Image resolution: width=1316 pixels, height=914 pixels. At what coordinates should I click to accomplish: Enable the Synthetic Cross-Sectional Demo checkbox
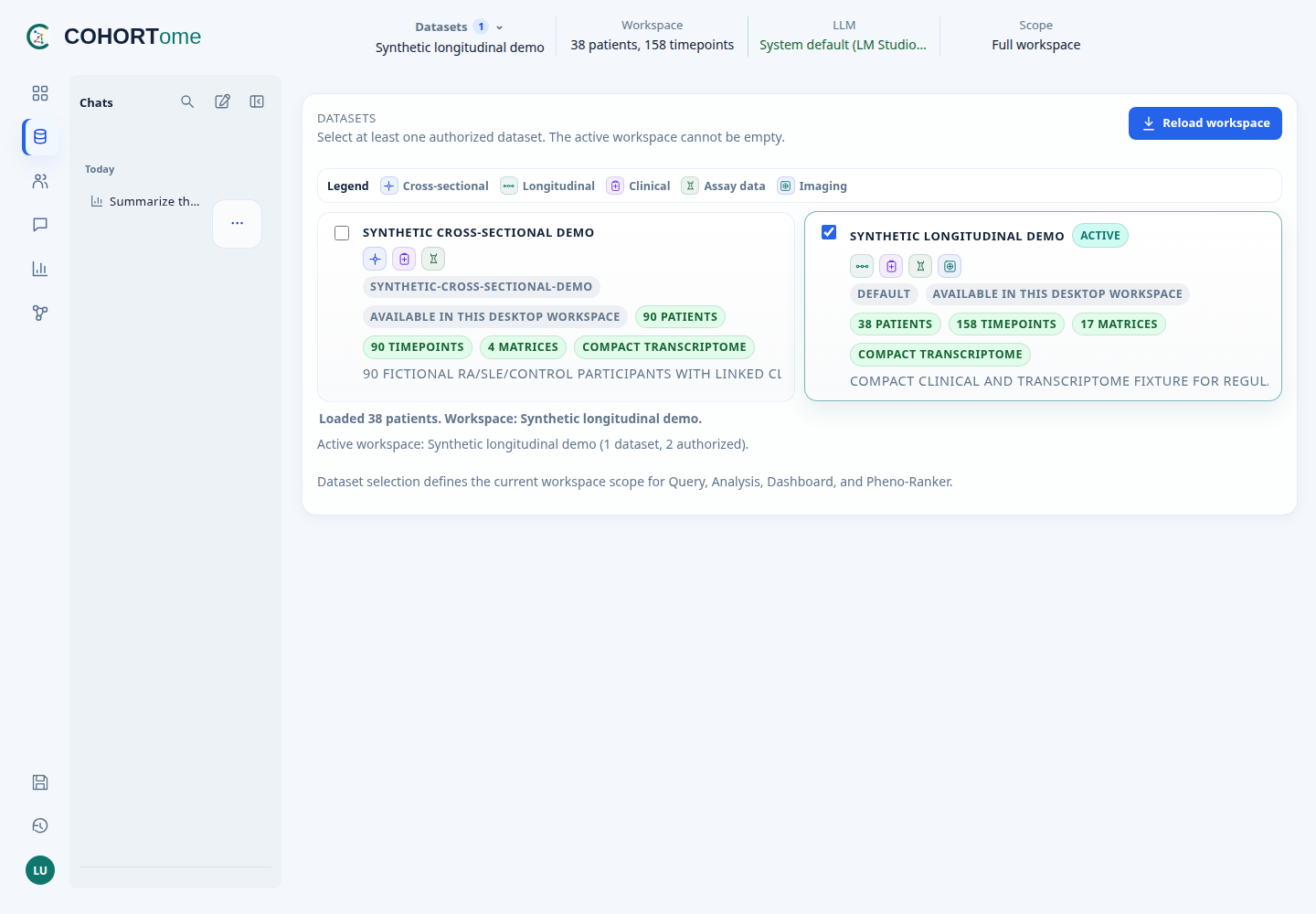(342, 233)
